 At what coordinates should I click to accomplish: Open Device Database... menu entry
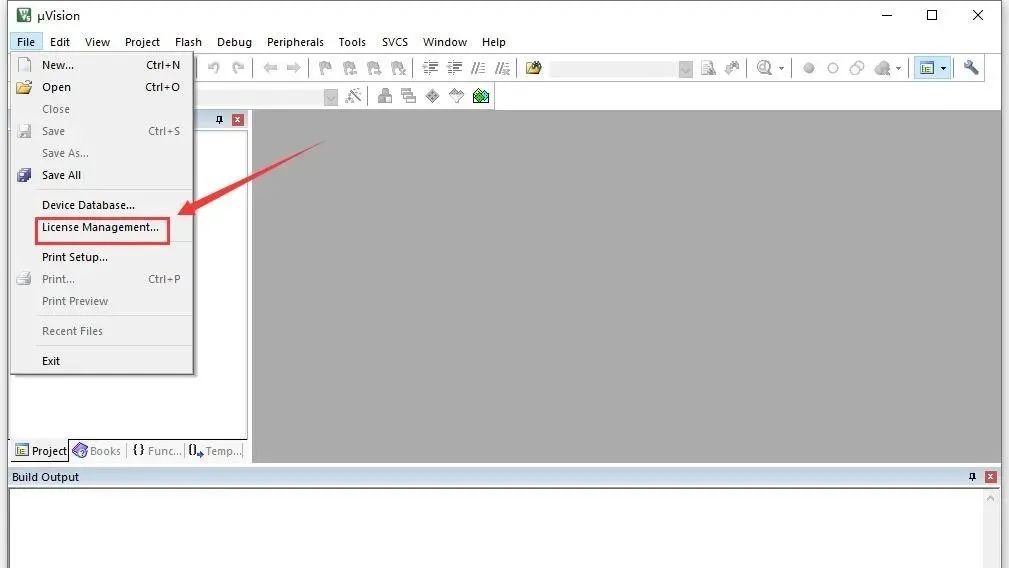102,205
